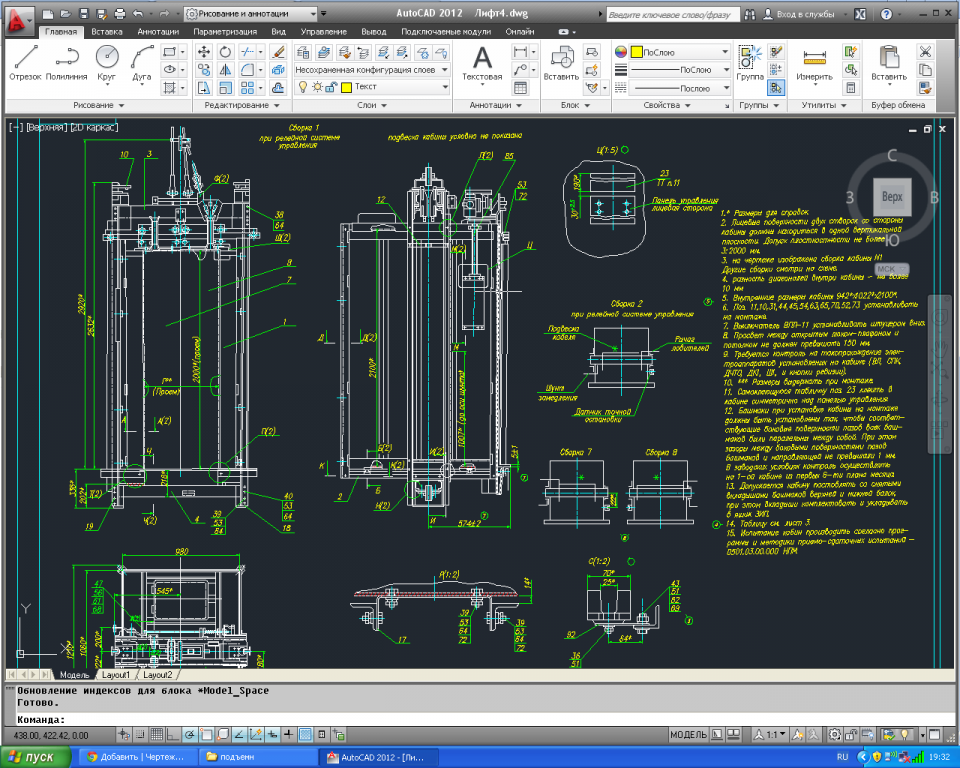This screenshot has height=768, width=960.
Task: Click the yellow layer color swatch next to Текст
Action: pos(346,87)
